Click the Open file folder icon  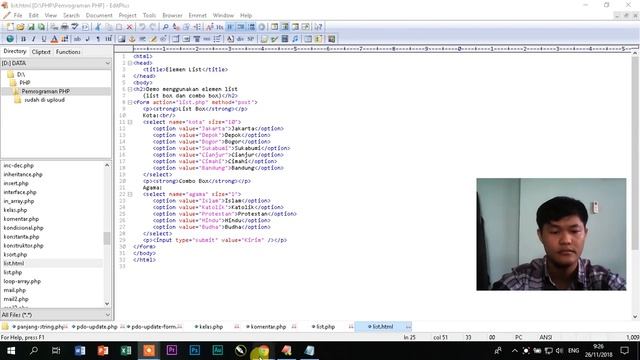click(x=20, y=27)
